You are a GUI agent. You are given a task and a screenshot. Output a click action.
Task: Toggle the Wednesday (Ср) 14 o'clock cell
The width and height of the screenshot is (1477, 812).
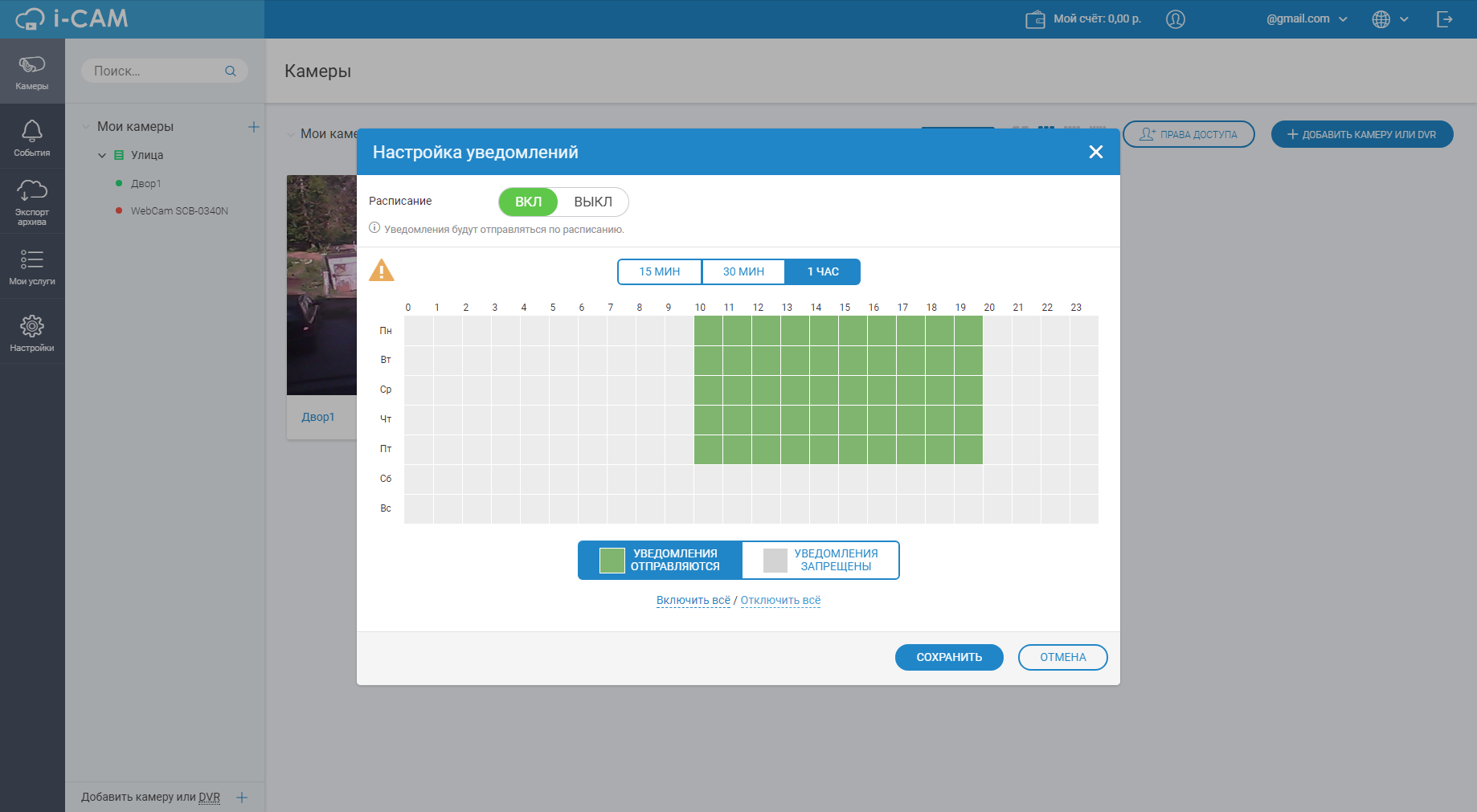pos(824,390)
